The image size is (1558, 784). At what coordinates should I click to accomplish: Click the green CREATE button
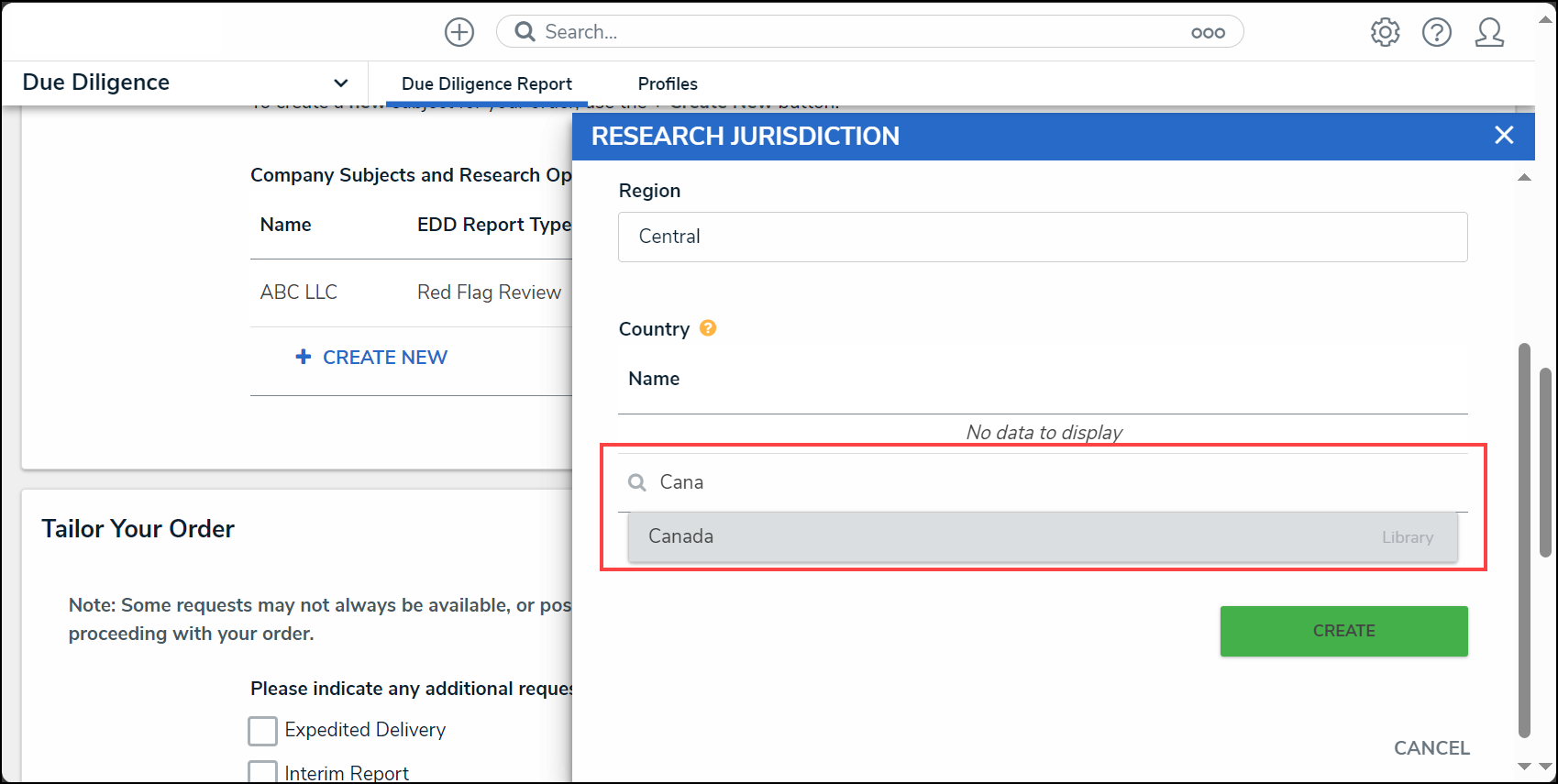1343,631
